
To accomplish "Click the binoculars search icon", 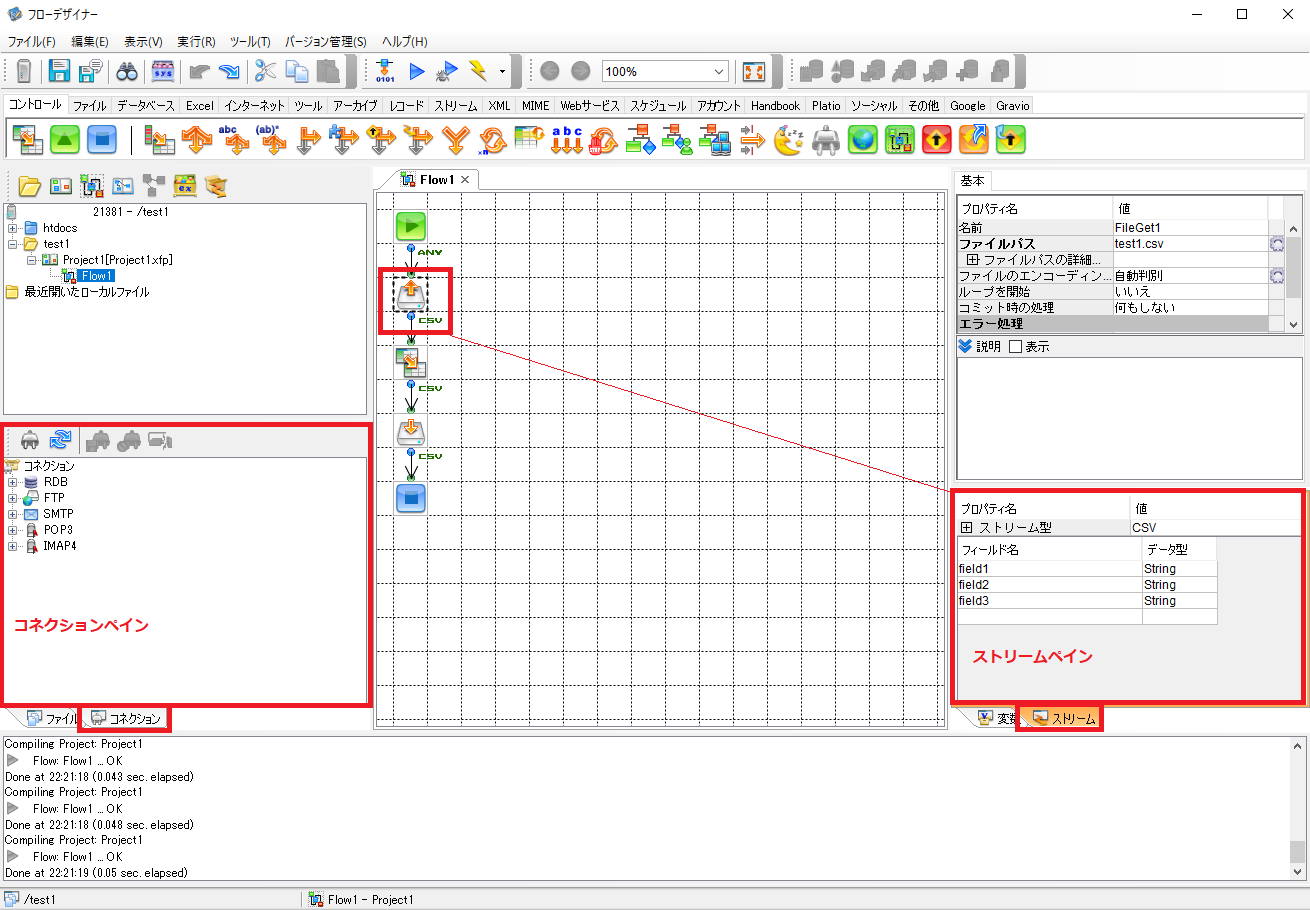I will pyautogui.click(x=127, y=71).
